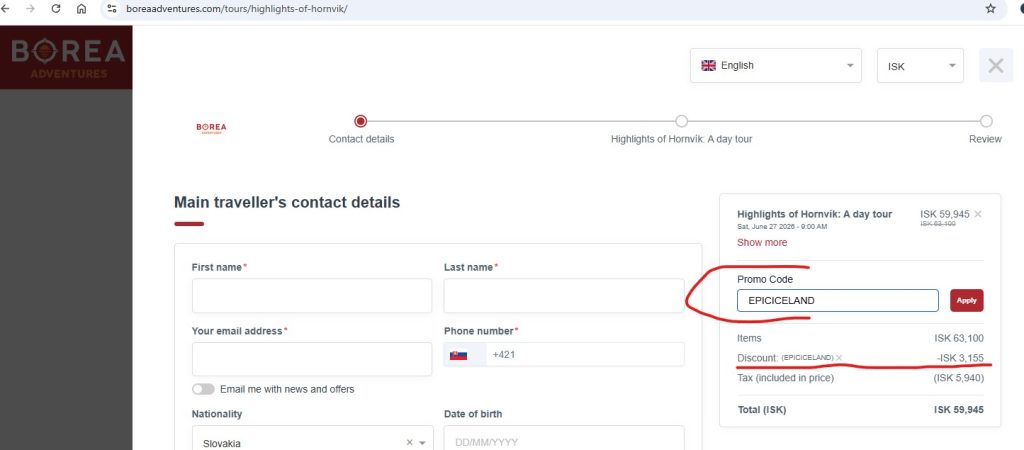Select the Slovakia flag phone prefix
The width and height of the screenshot is (1024, 450).
point(460,355)
